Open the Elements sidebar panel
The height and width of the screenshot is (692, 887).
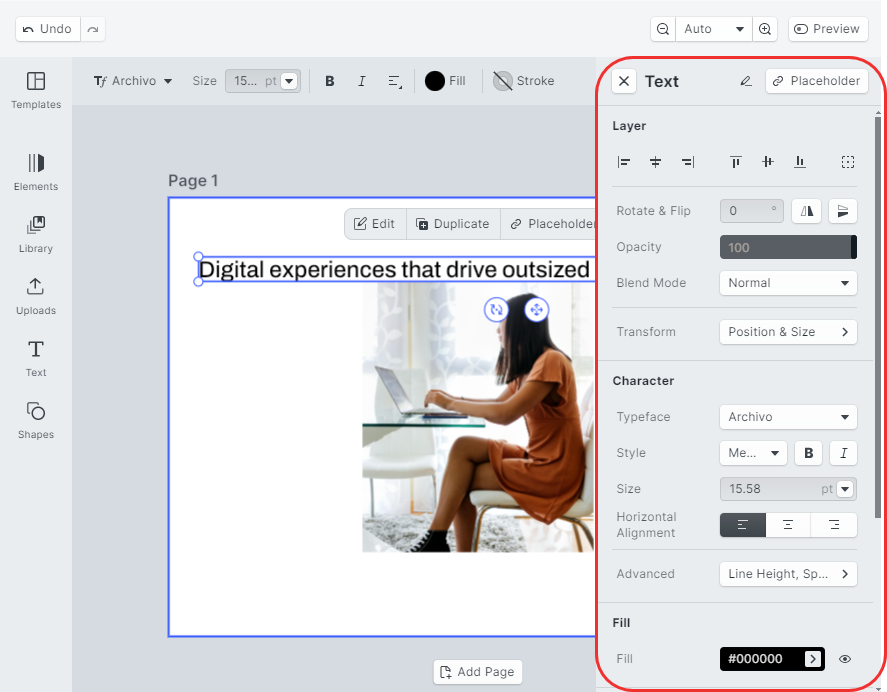(36, 173)
